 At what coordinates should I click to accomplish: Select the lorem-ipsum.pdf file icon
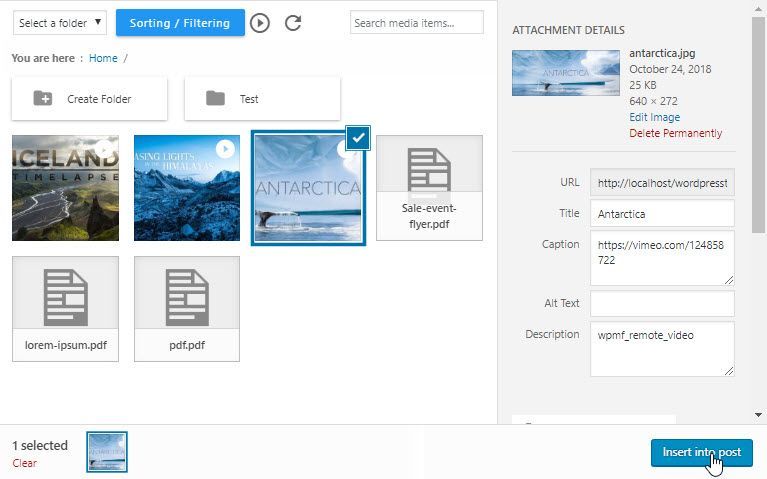point(65,295)
